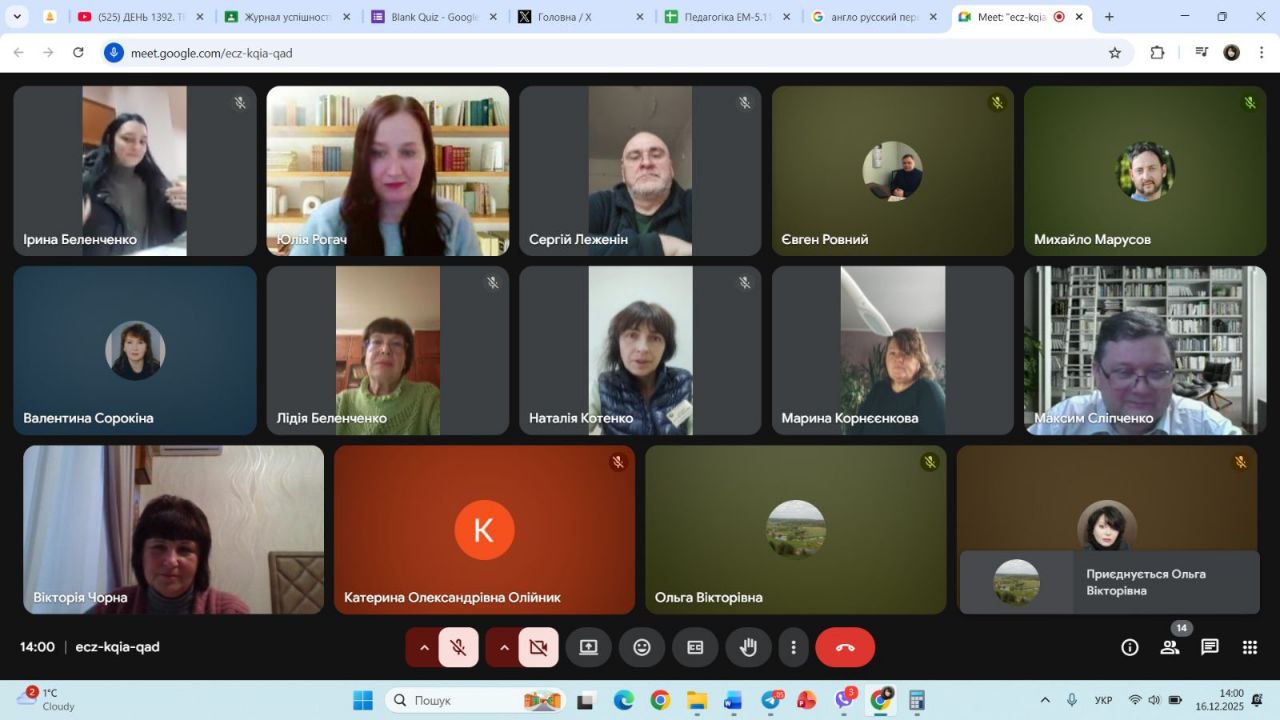Open meeting details info icon
The width and height of the screenshot is (1280, 720).
1130,647
